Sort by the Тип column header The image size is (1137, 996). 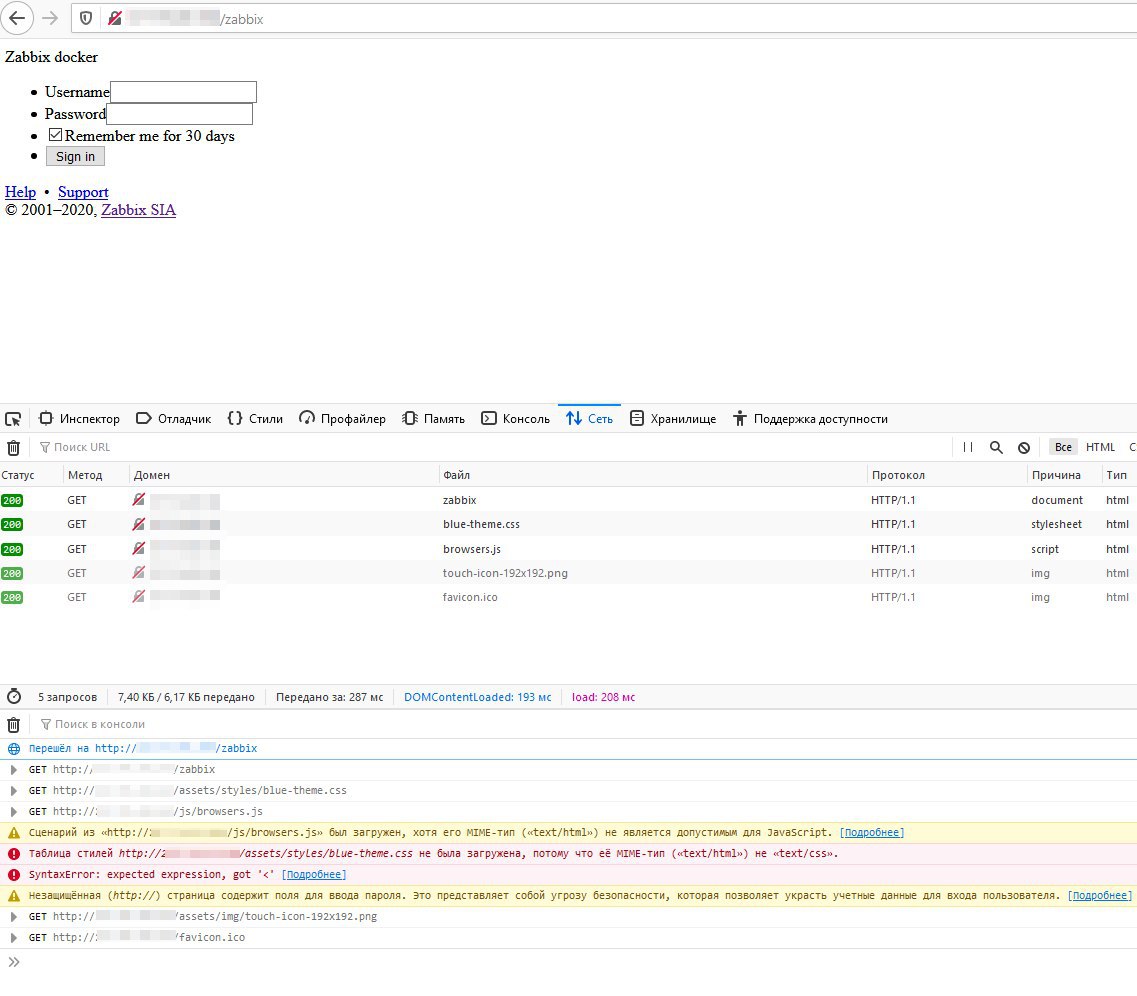(1118, 476)
